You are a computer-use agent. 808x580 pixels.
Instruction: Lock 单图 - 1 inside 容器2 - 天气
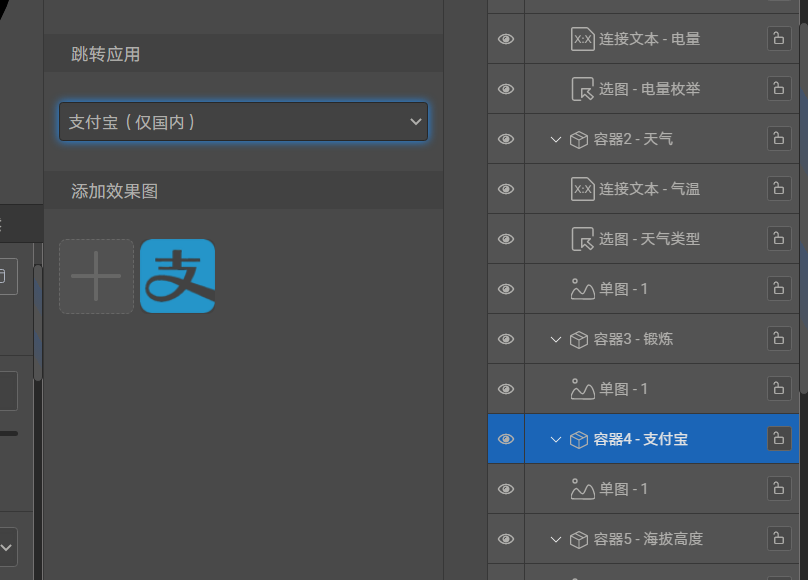[779, 288]
